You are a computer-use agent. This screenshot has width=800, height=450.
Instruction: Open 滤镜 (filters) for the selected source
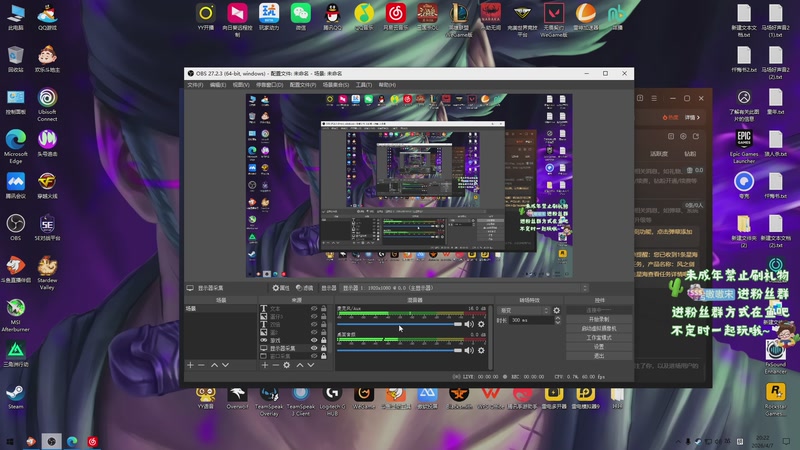305,288
